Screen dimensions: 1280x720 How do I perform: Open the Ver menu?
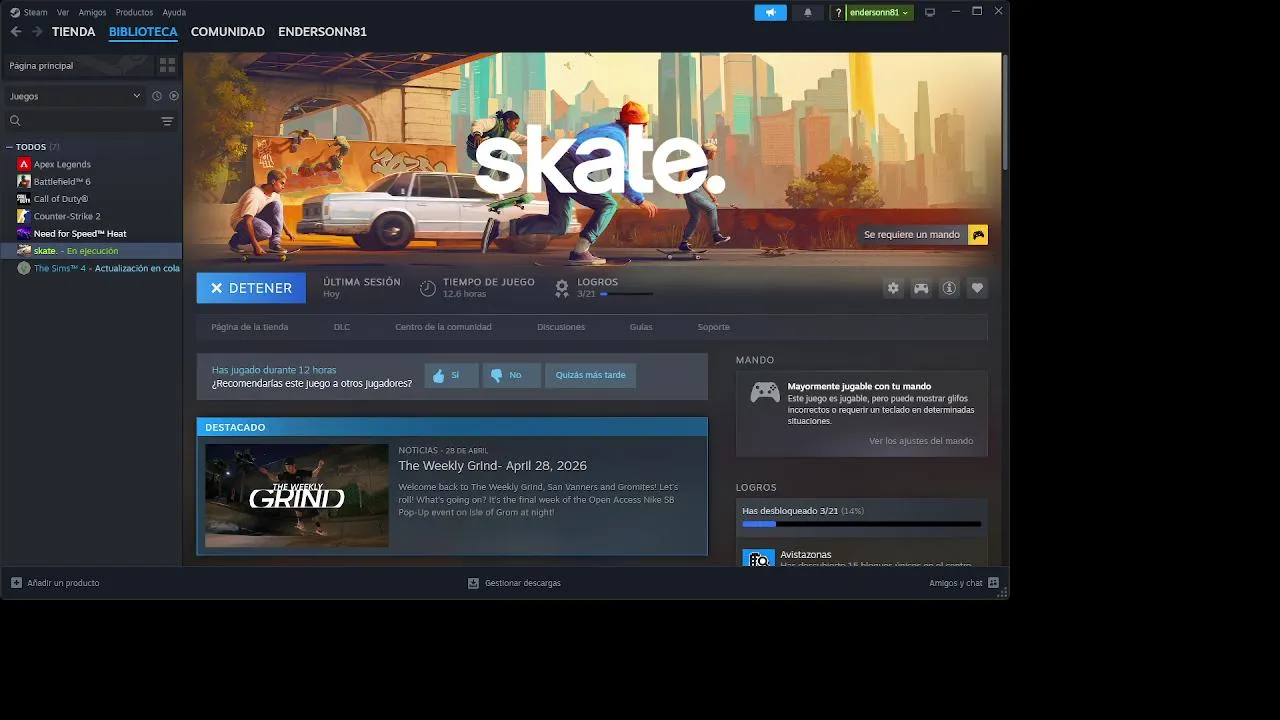coord(63,12)
